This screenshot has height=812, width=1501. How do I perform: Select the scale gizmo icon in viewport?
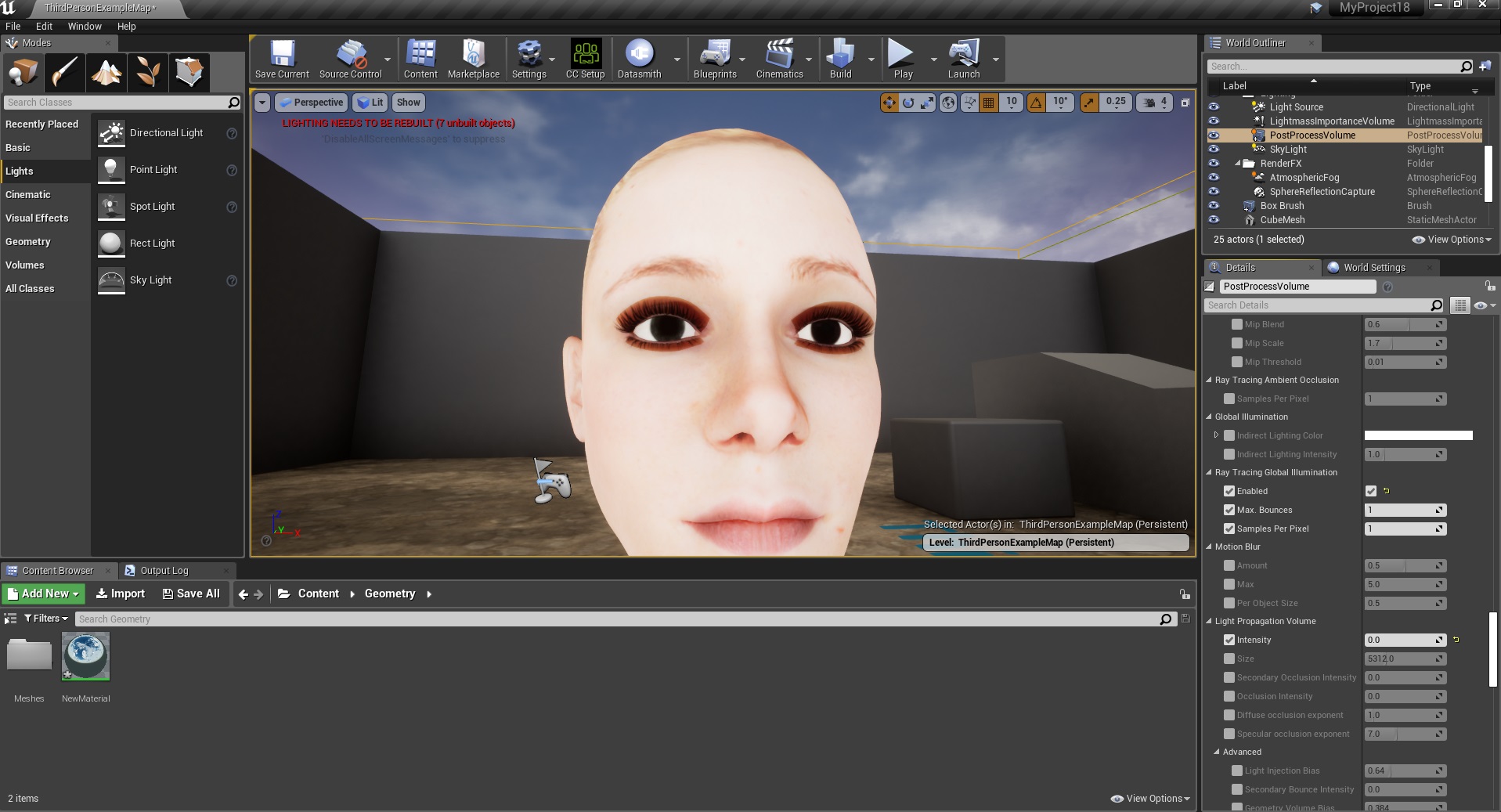(x=927, y=103)
